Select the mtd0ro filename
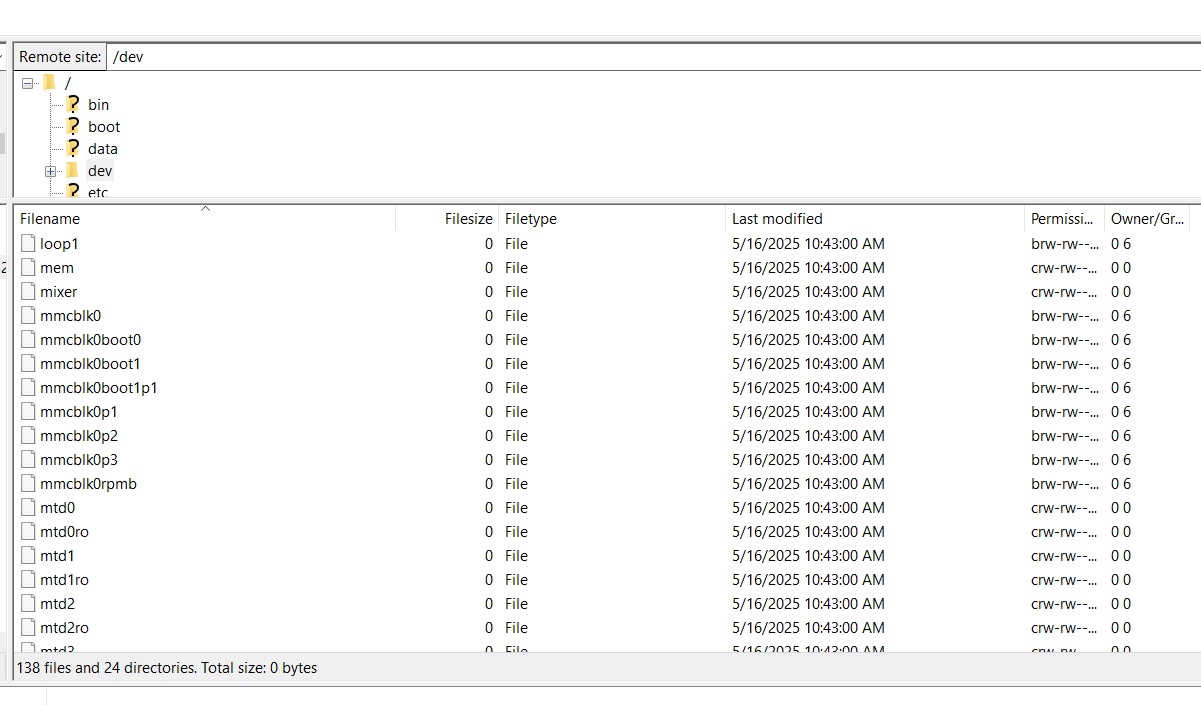The height and width of the screenshot is (705, 1201). 65,531
